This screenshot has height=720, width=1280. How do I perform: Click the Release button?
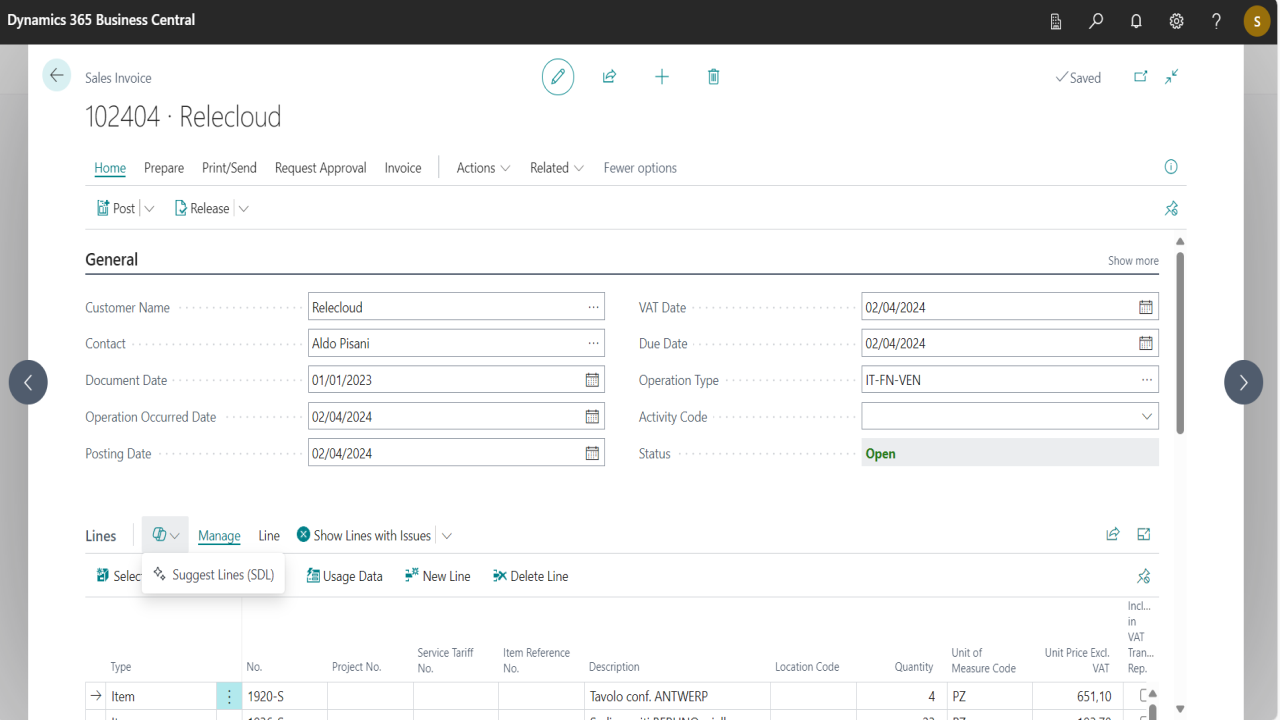[x=202, y=208]
